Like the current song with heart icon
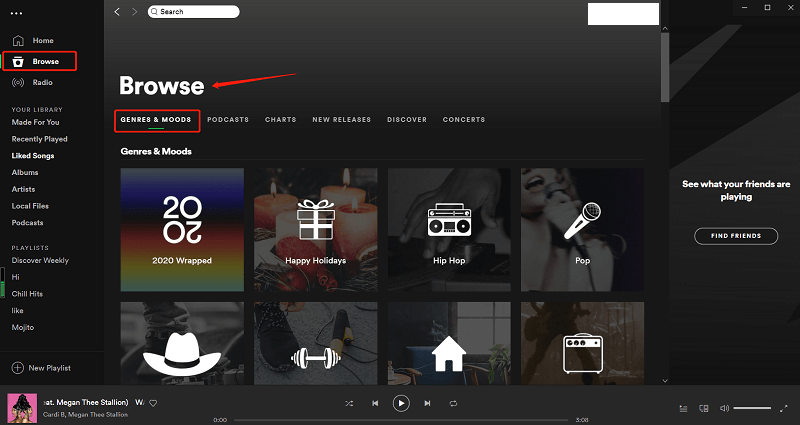Image resolution: width=800 pixels, height=425 pixels. tap(153, 403)
